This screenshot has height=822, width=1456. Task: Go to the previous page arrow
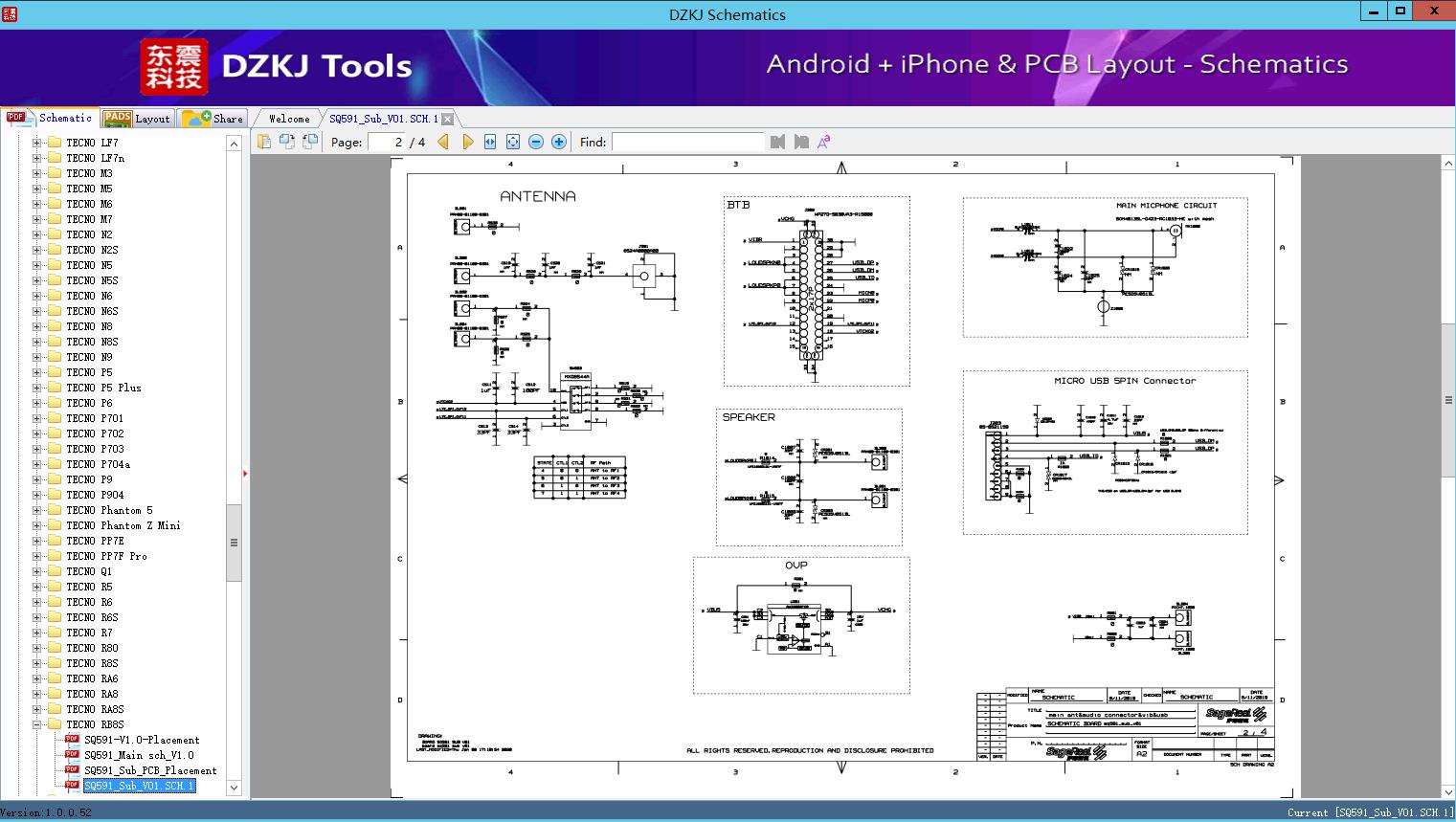coord(443,142)
